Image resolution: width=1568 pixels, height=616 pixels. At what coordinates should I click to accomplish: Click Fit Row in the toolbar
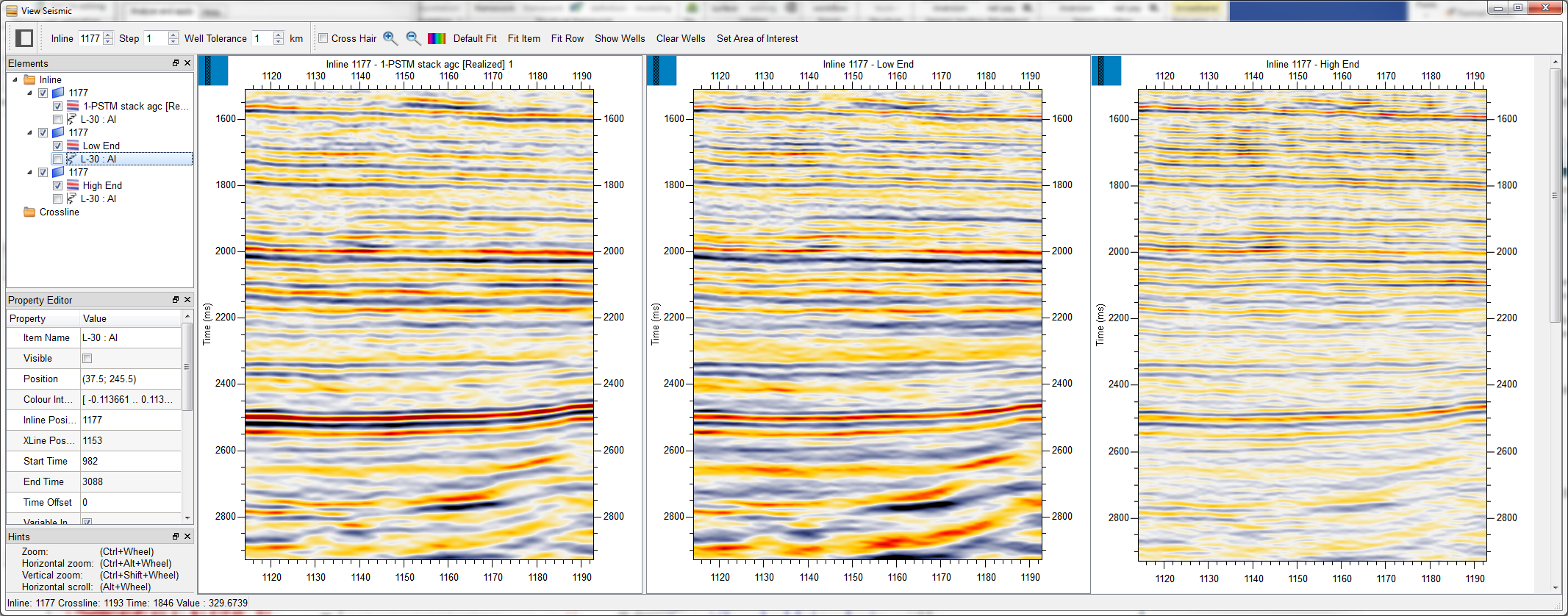pyautogui.click(x=567, y=38)
